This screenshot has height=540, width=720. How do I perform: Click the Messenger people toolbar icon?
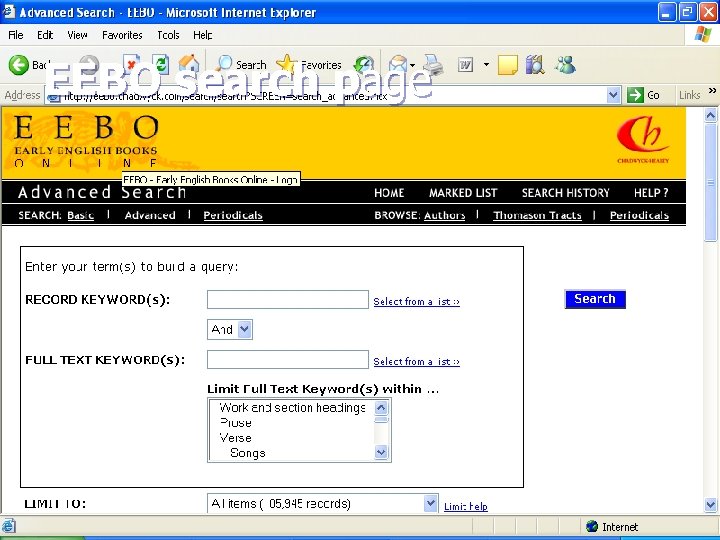(x=565, y=65)
